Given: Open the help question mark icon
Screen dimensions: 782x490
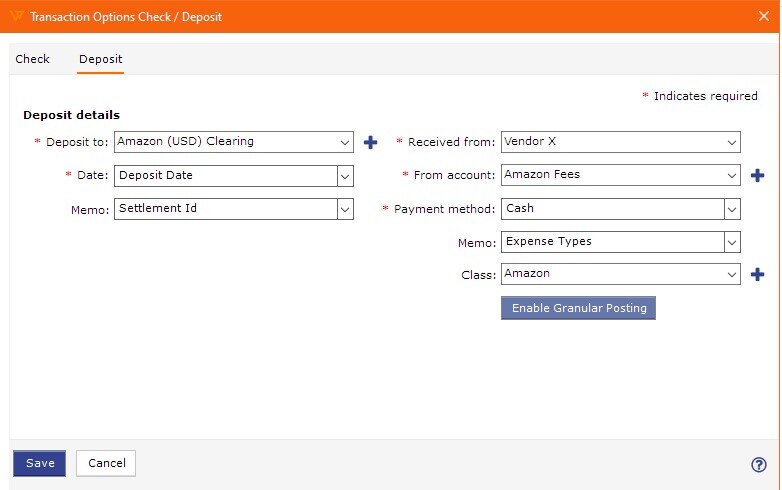Looking at the screenshot, I should (759, 465).
